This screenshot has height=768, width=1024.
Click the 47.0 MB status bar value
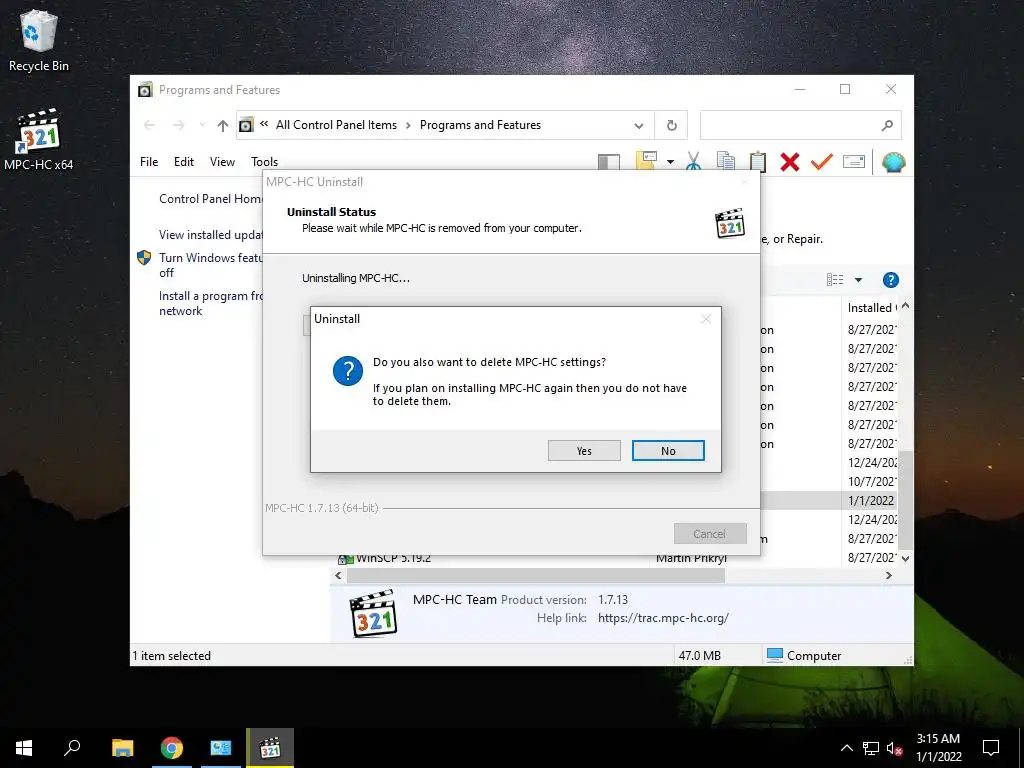(699, 656)
